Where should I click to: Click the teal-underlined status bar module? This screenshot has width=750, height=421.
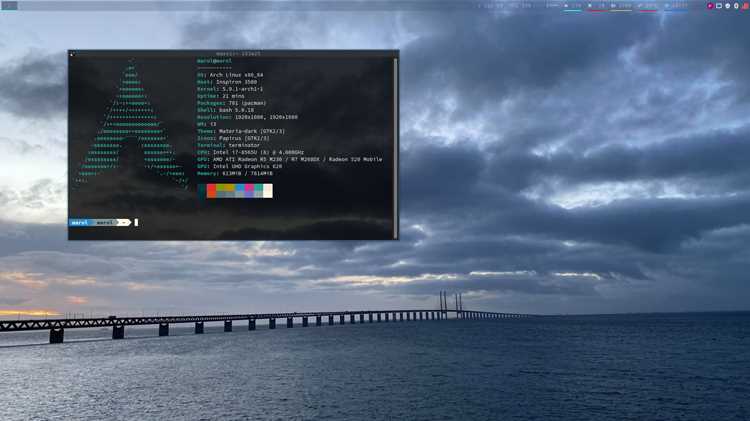coord(573,6)
